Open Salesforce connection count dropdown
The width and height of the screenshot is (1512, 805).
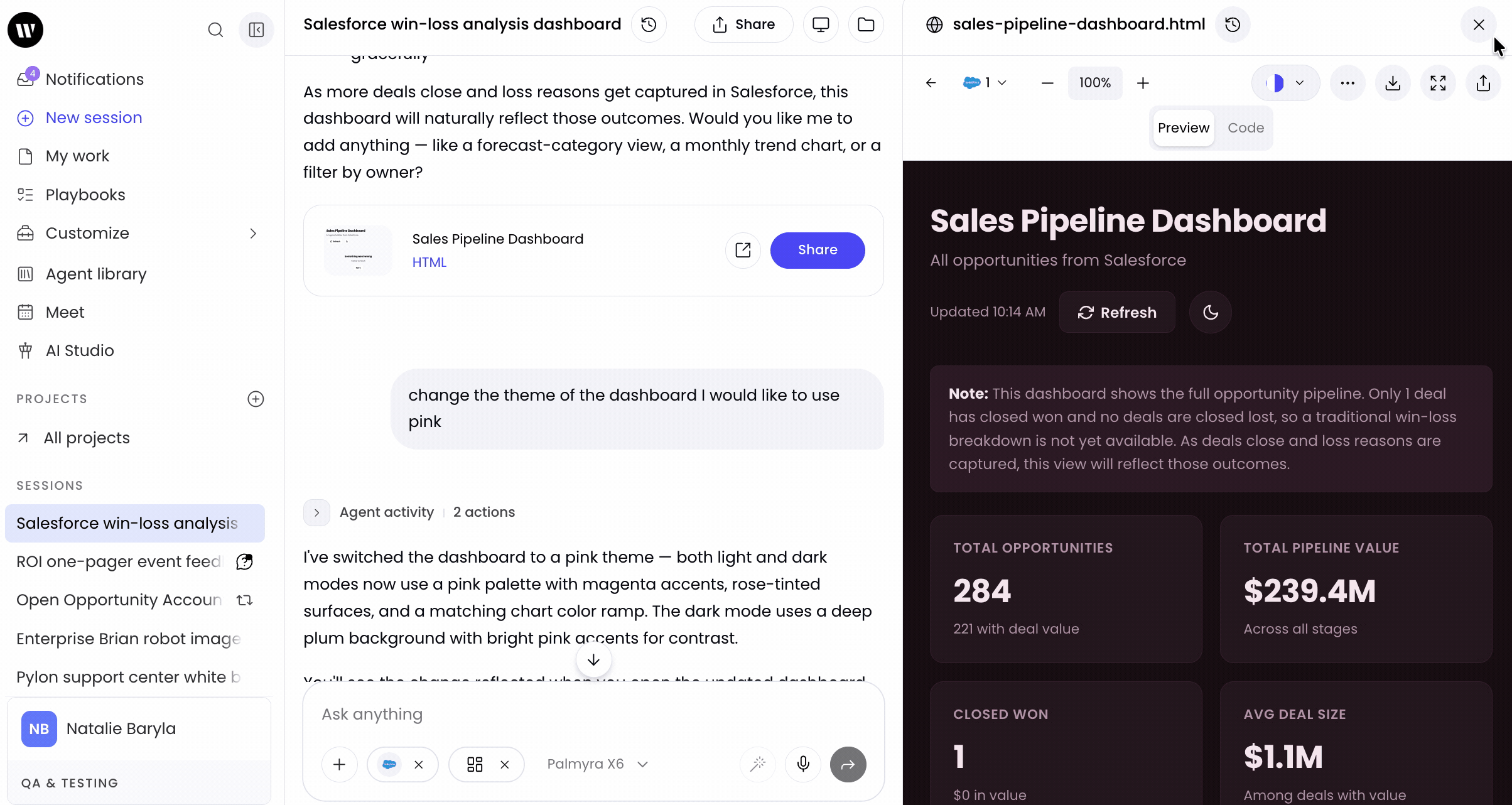coord(985,83)
